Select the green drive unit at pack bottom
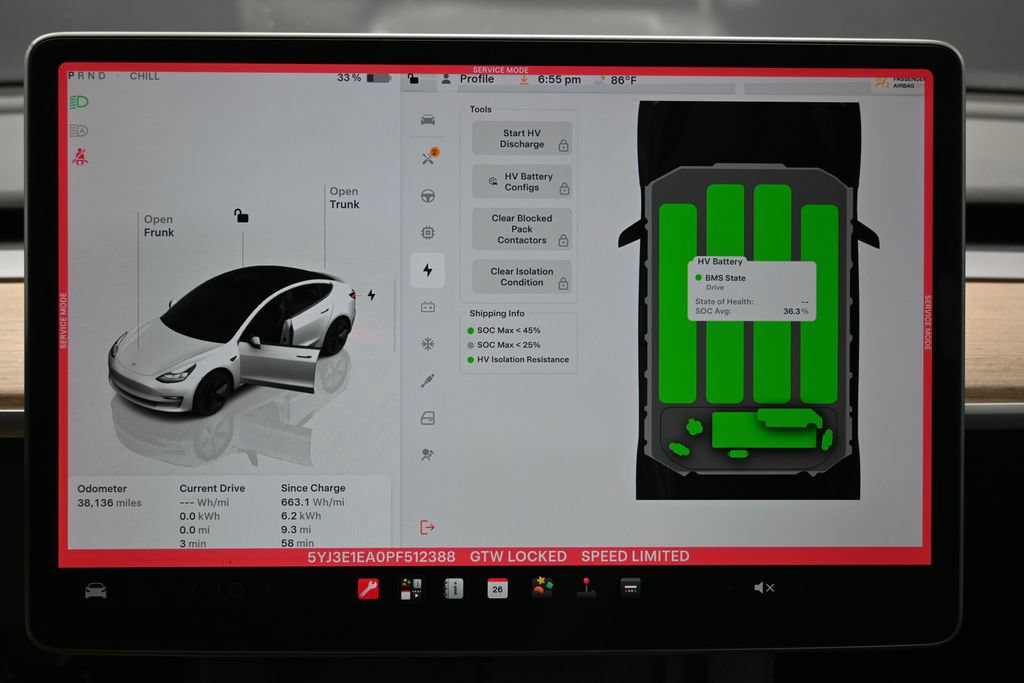Screen dimensions: 1024x683 click(766, 428)
